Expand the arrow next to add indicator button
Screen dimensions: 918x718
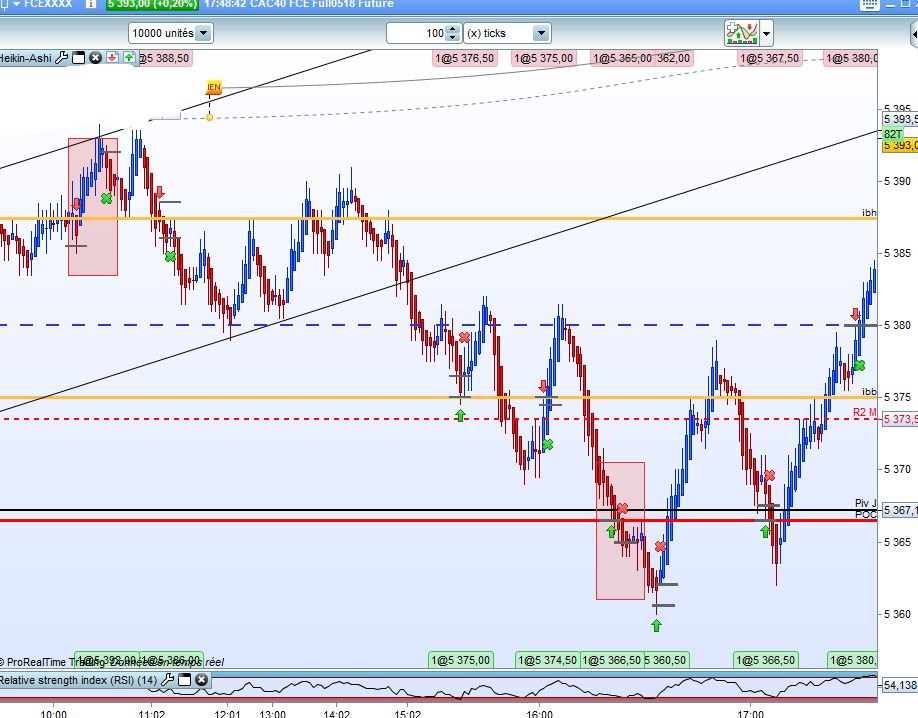[766, 33]
